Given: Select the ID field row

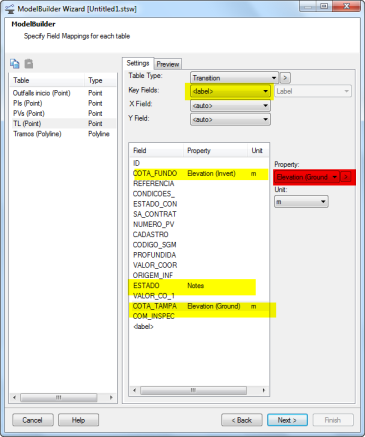Looking at the screenshot, I should (199, 163).
